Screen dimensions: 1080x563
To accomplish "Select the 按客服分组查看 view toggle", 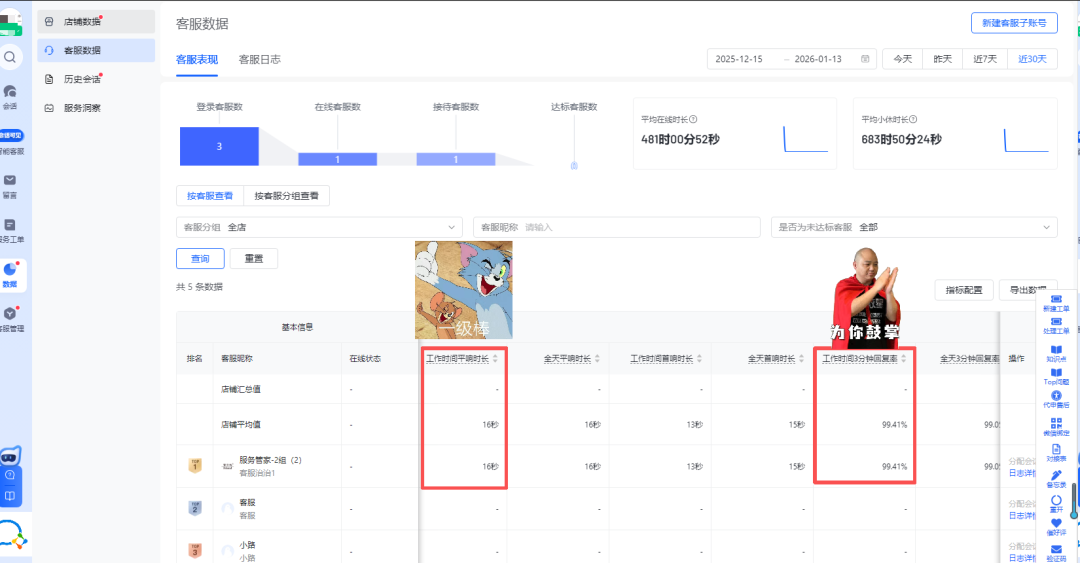I will pos(287,196).
